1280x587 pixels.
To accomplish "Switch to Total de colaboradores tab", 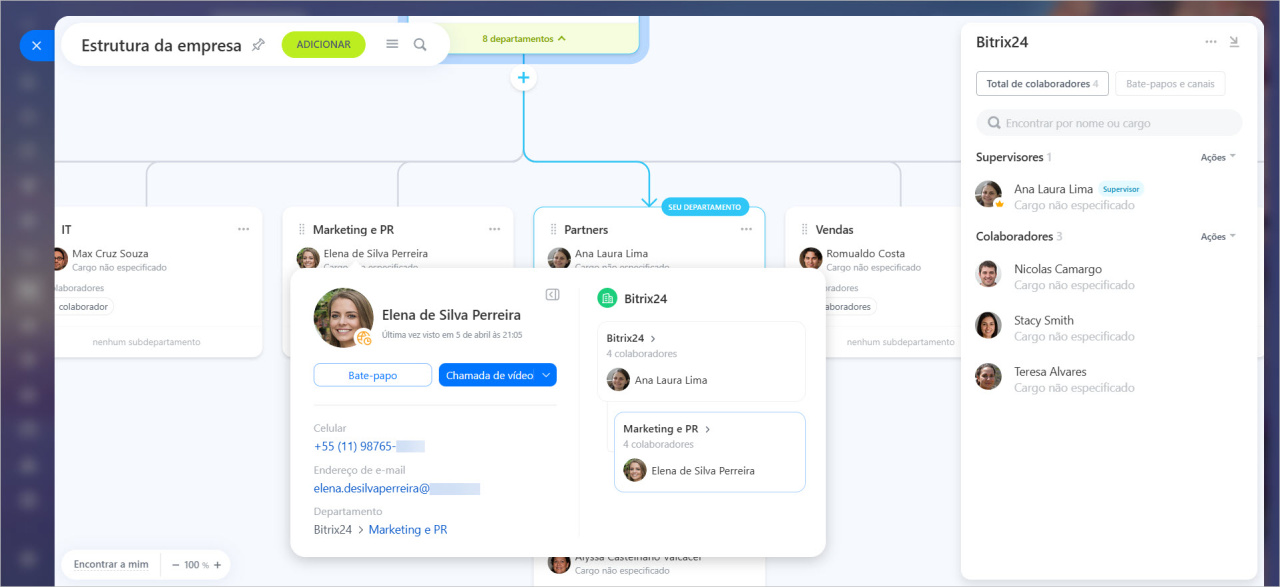I will (1042, 84).
